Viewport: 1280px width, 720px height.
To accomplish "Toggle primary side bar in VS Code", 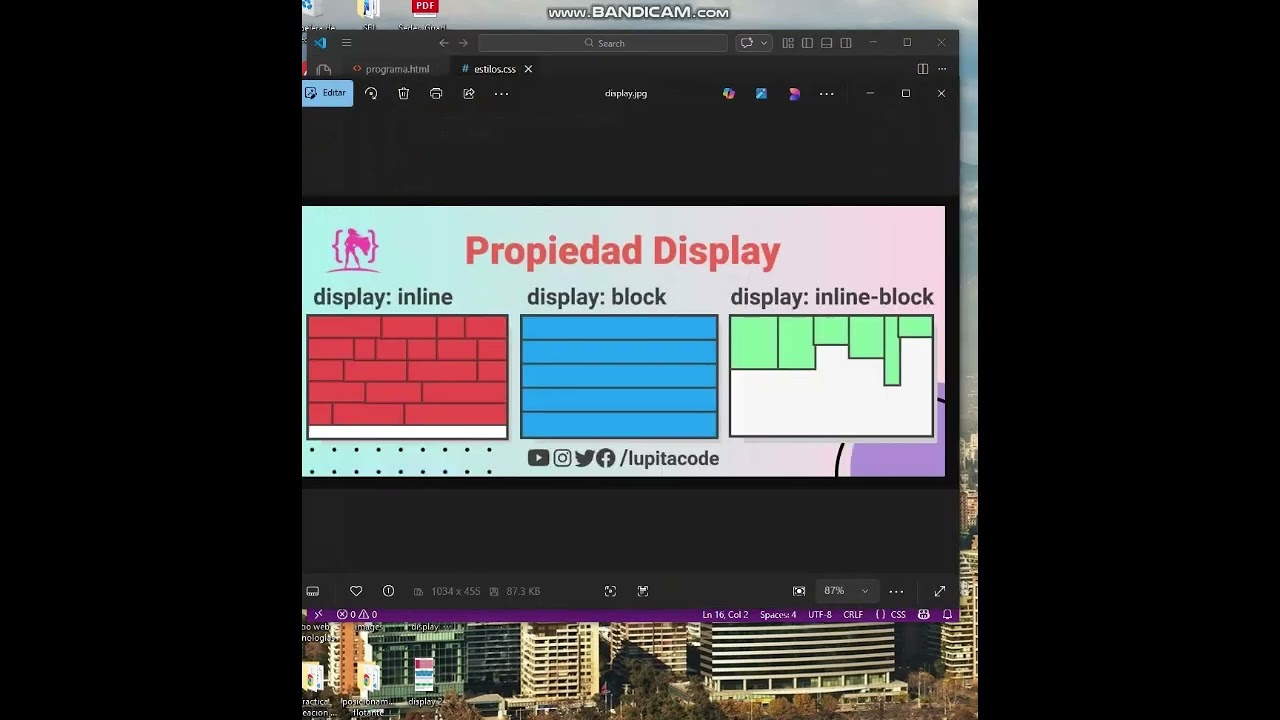I will [807, 43].
